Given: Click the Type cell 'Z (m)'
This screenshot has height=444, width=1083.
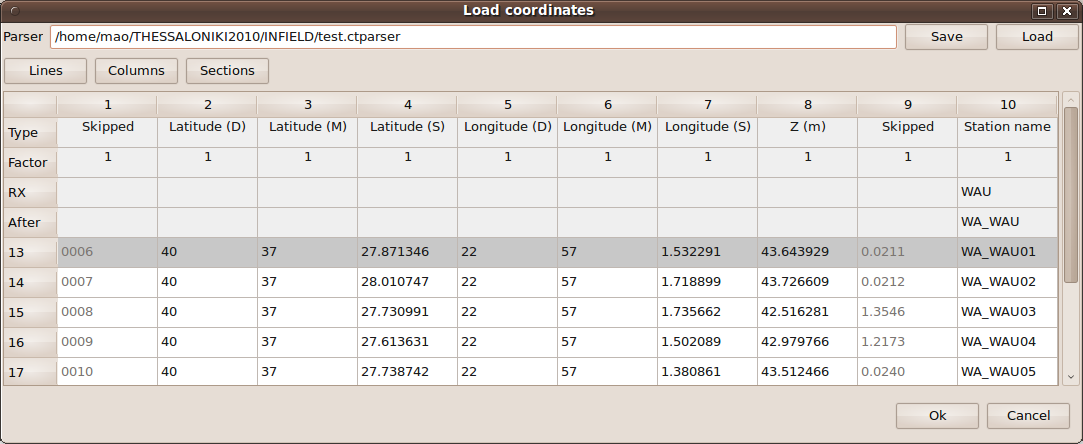Looking at the screenshot, I should (x=807, y=127).
